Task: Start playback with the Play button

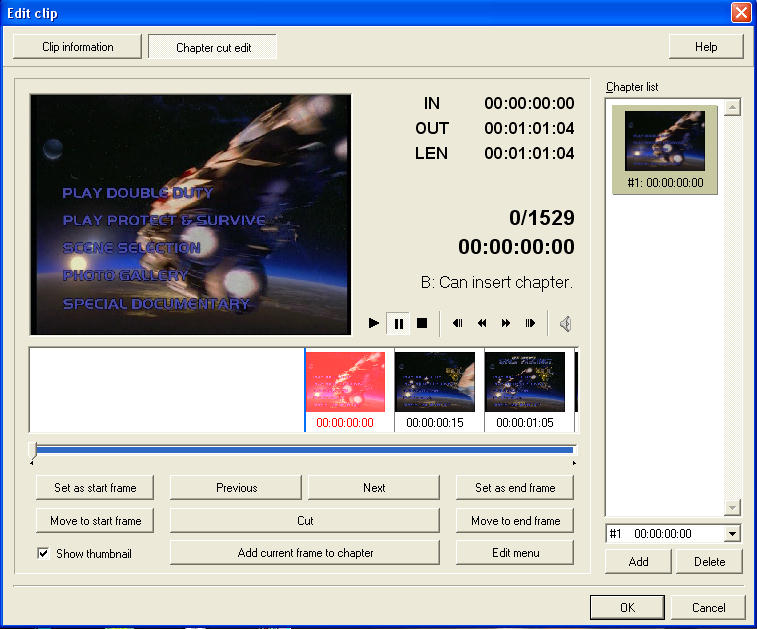Action: tap(374, 323)
